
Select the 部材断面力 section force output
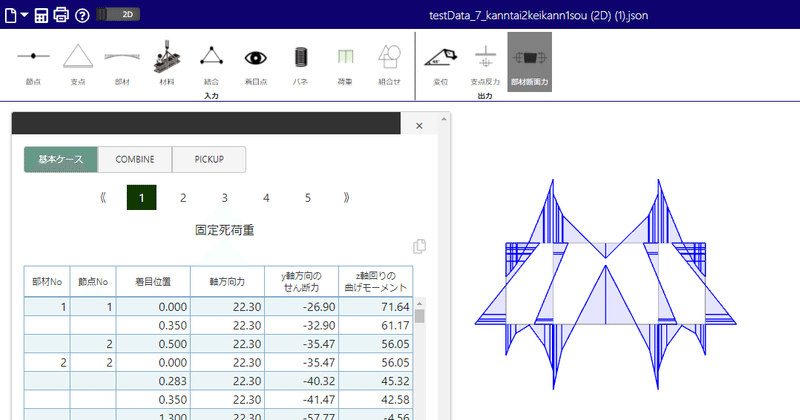pyautogui.click(x=530, y=62)
